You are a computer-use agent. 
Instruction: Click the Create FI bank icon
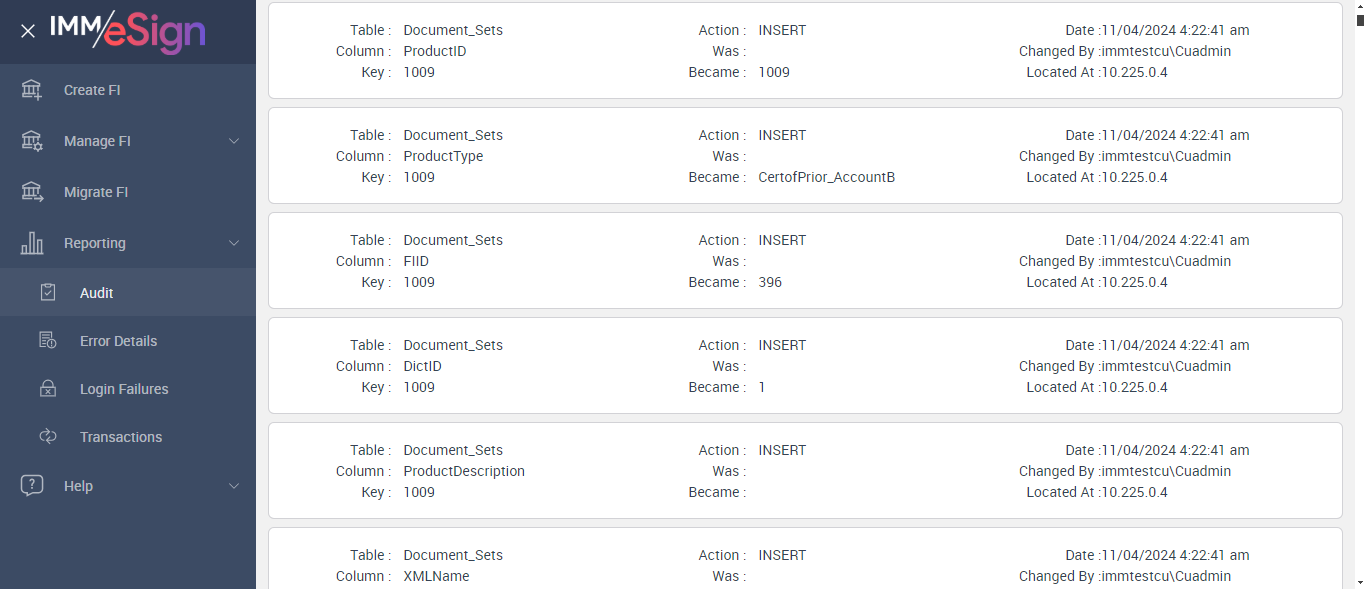coord(32,90)
